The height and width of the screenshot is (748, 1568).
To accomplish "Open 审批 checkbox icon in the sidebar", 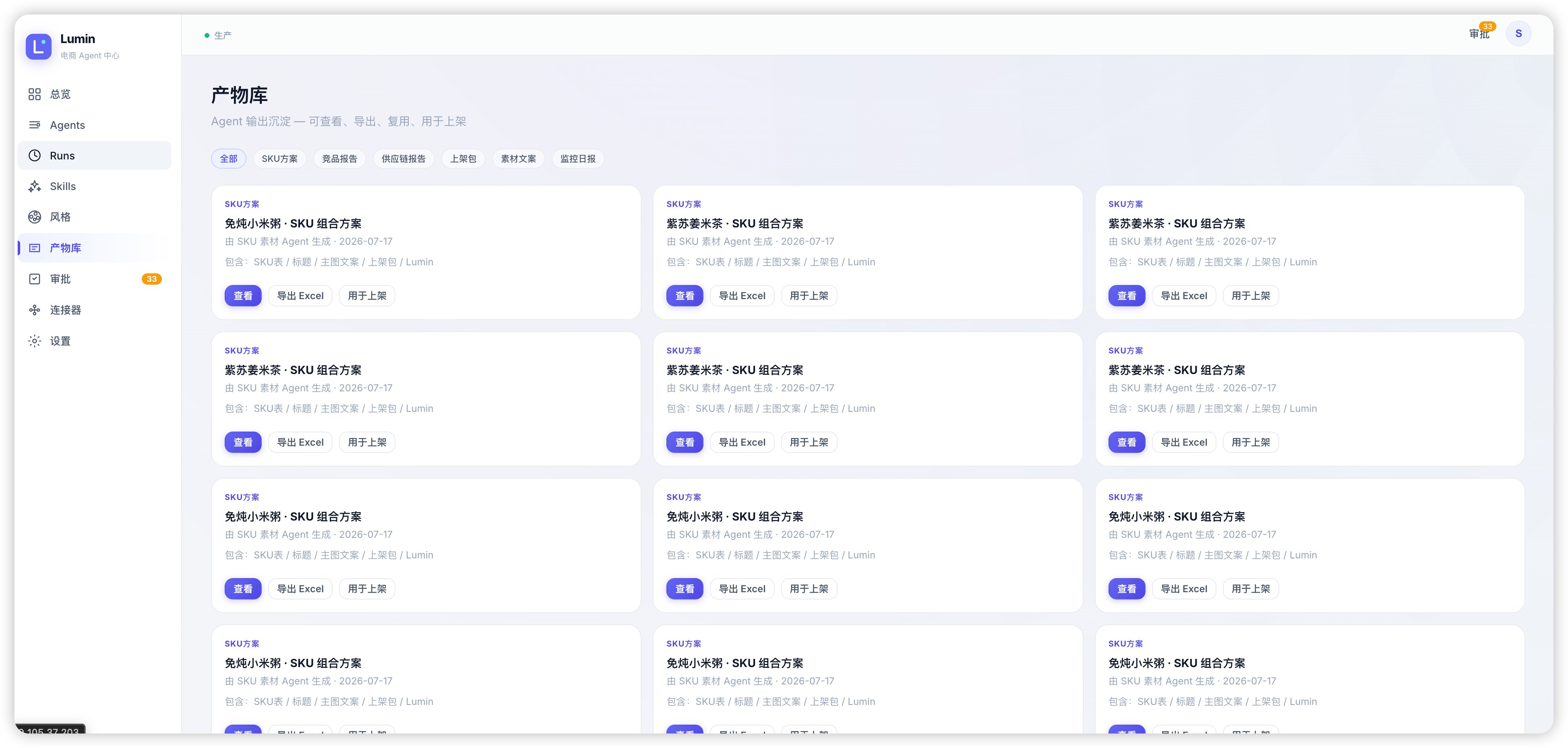I will (x=35, y=279).
